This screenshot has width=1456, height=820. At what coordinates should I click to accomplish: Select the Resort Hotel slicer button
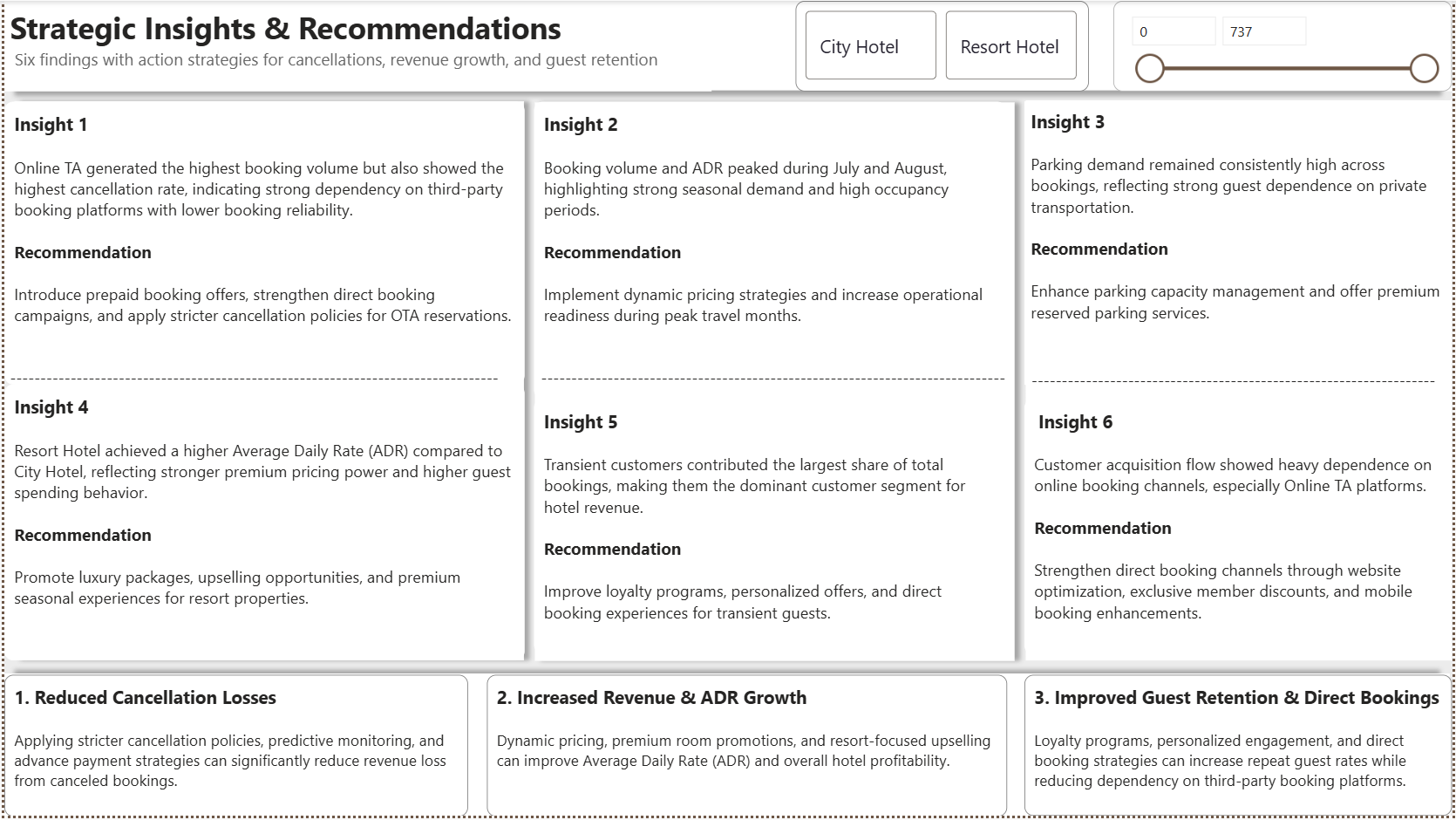1010,46
